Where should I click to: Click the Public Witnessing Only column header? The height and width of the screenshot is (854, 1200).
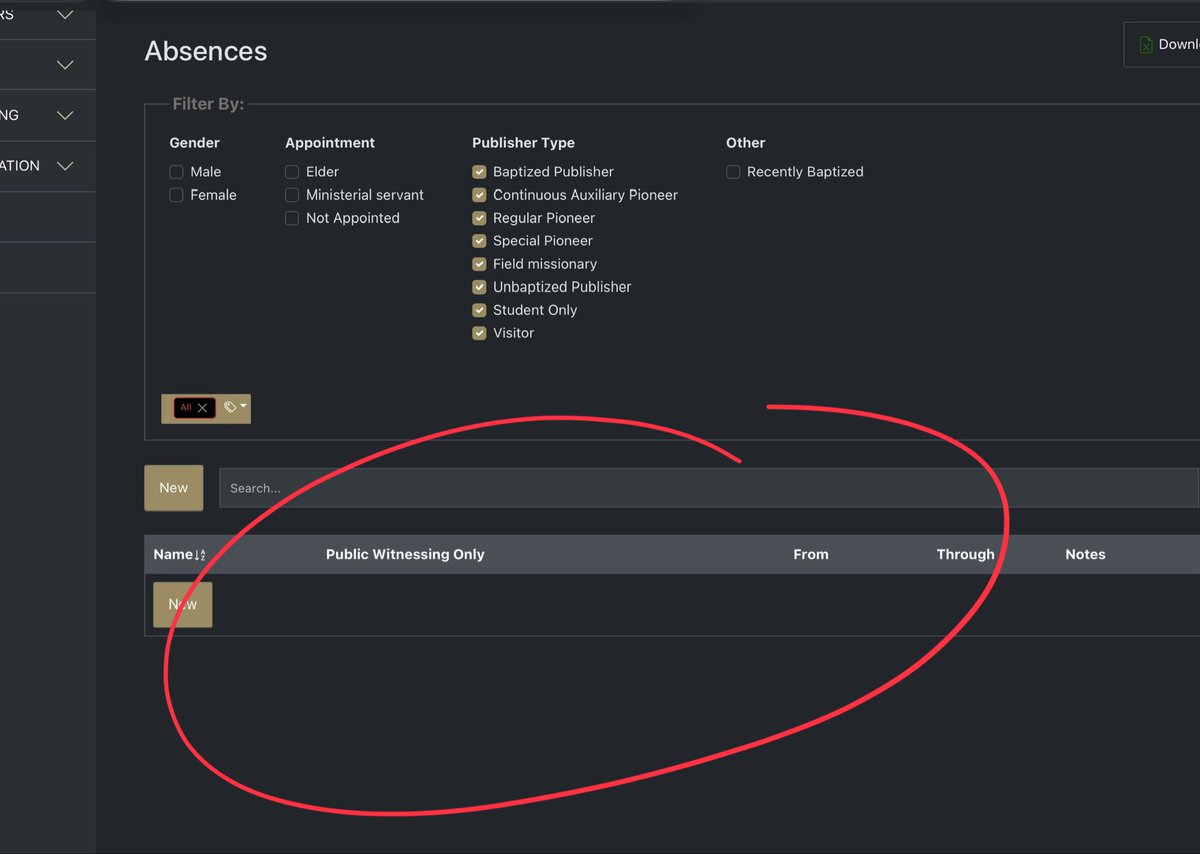405,554
